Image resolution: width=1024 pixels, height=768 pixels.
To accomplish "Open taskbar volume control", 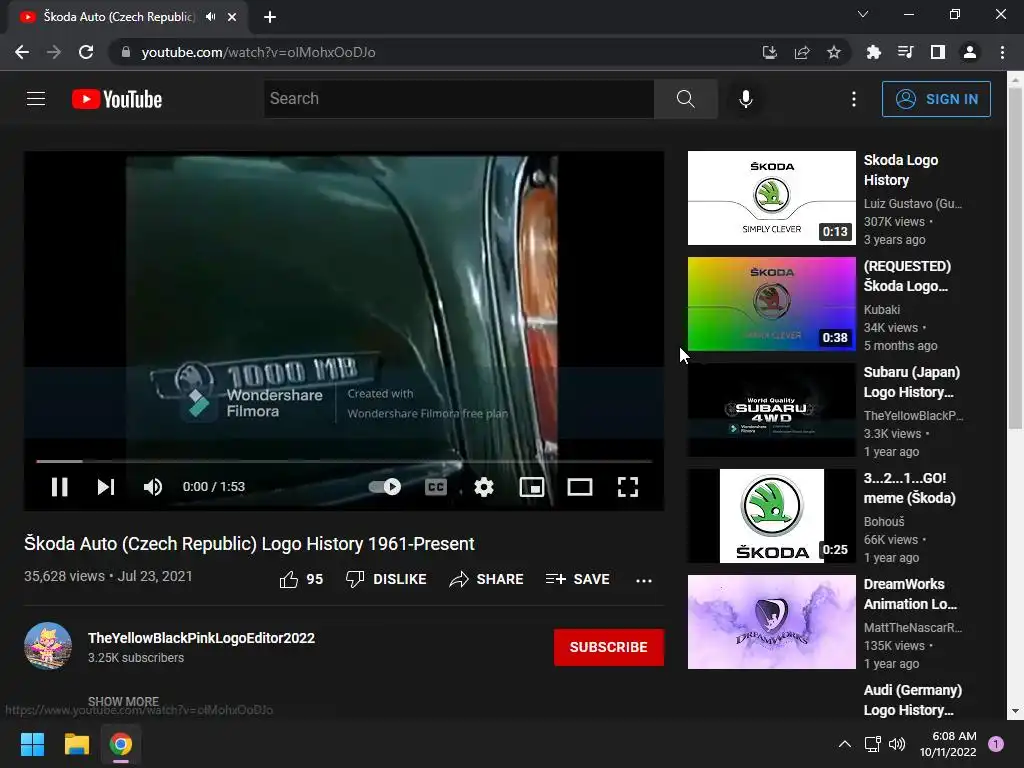I will [897, 744].
